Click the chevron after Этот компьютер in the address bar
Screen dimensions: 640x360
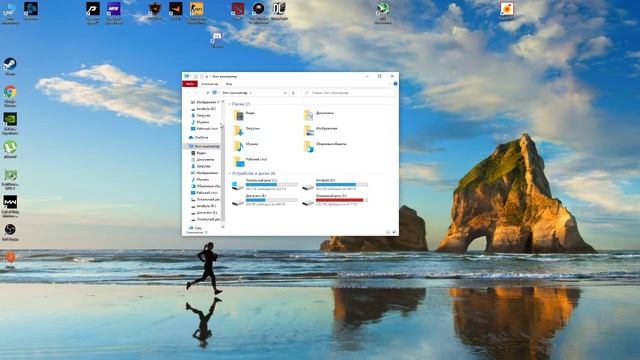pyautogui.click(x=250, y=93)
